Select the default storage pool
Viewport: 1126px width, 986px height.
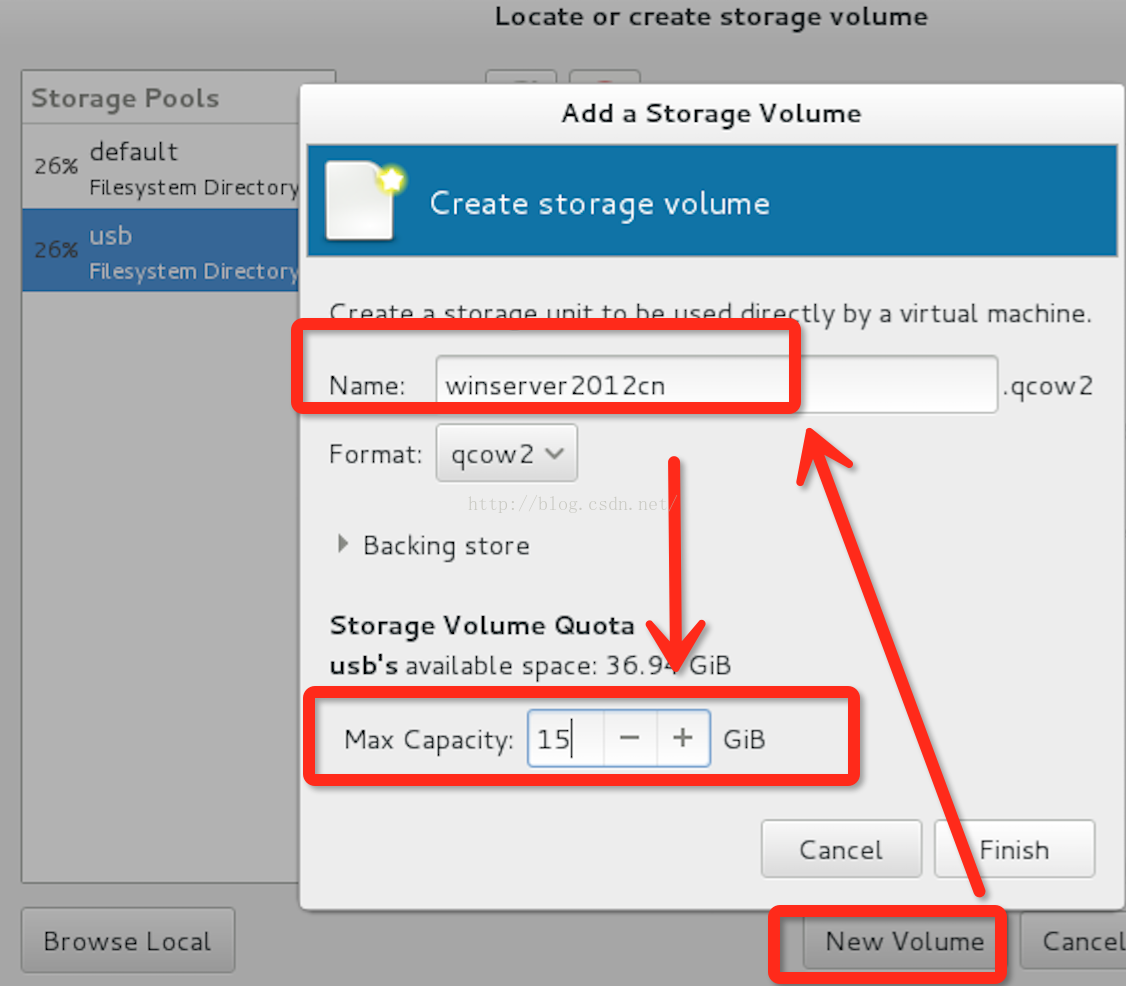coord(160,167)
